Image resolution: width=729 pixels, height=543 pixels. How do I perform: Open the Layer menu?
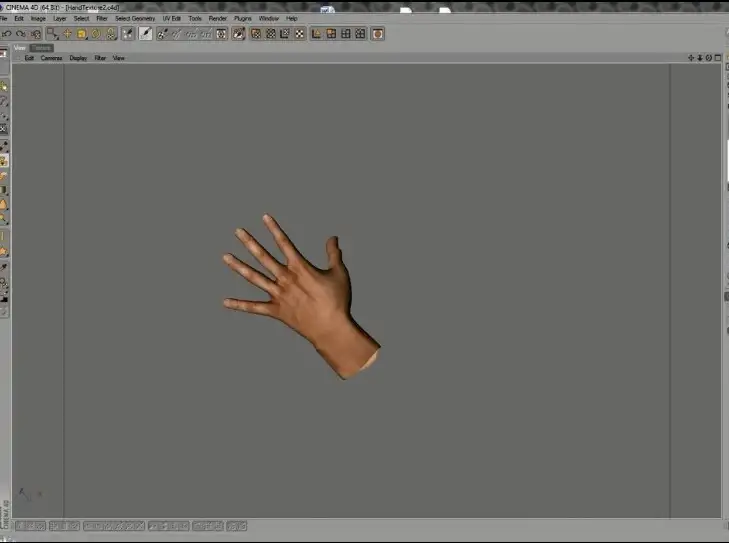pos(60,19)
